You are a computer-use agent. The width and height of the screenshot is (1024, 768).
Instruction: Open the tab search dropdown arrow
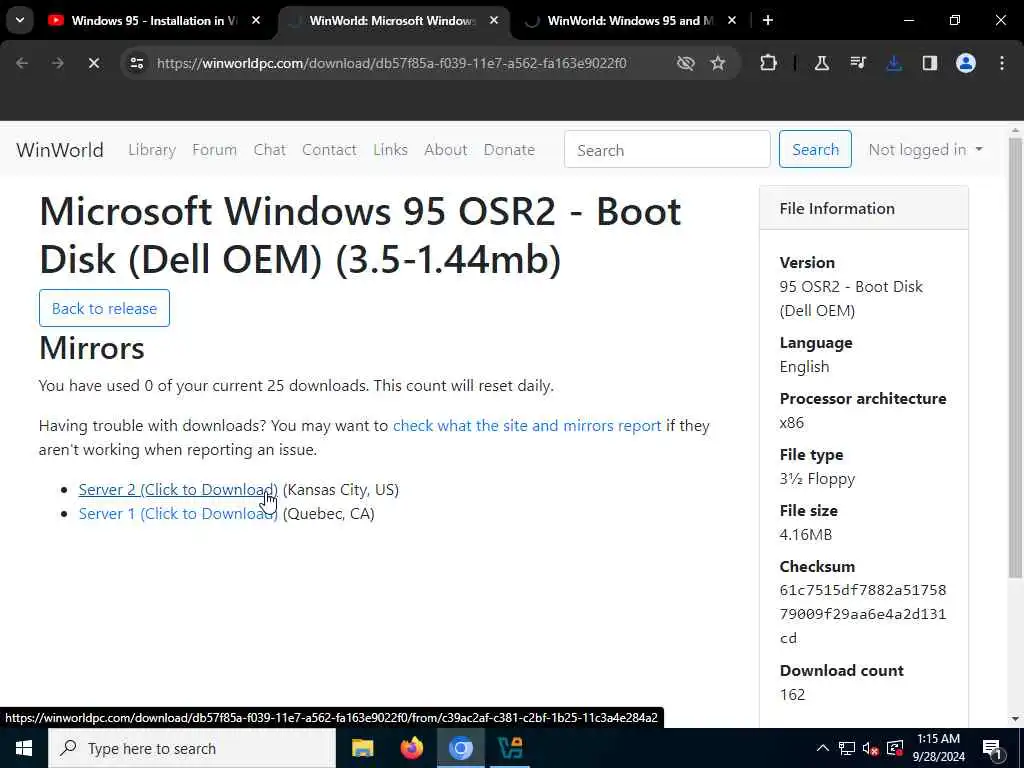(20, 20)
